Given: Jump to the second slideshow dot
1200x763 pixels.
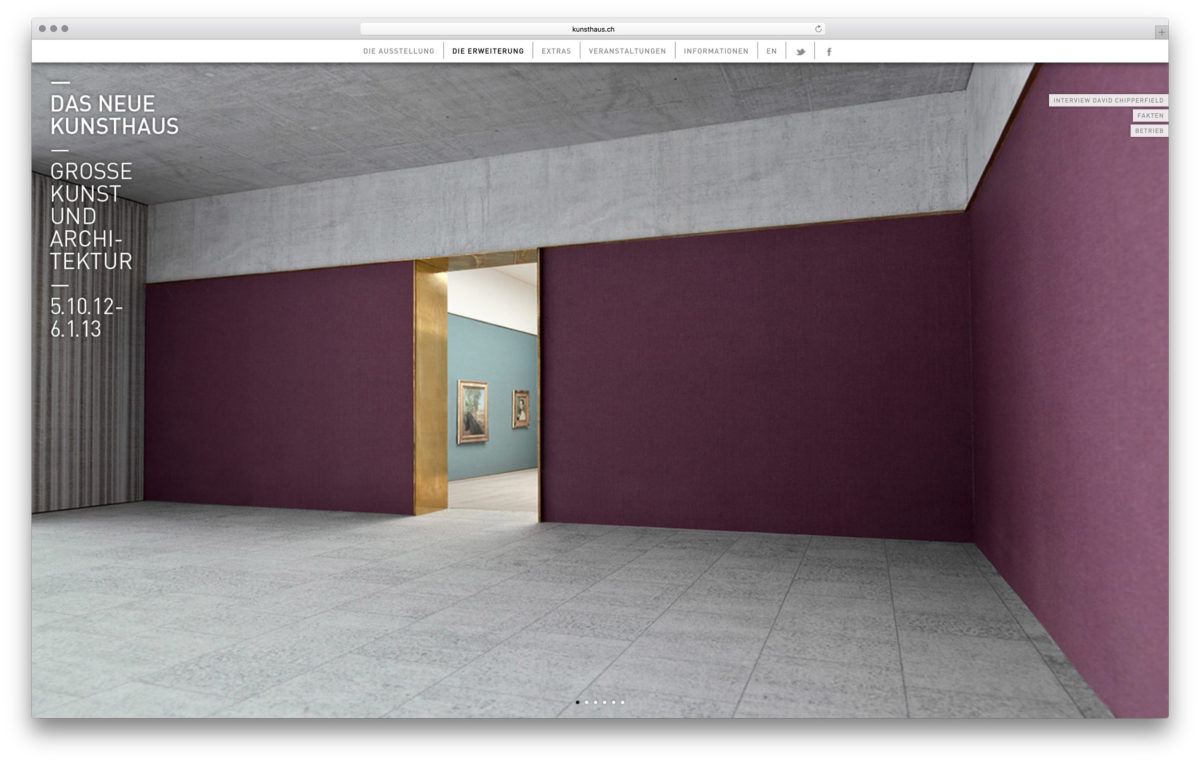Looking at the screenshot, I should tap(586, 702).
